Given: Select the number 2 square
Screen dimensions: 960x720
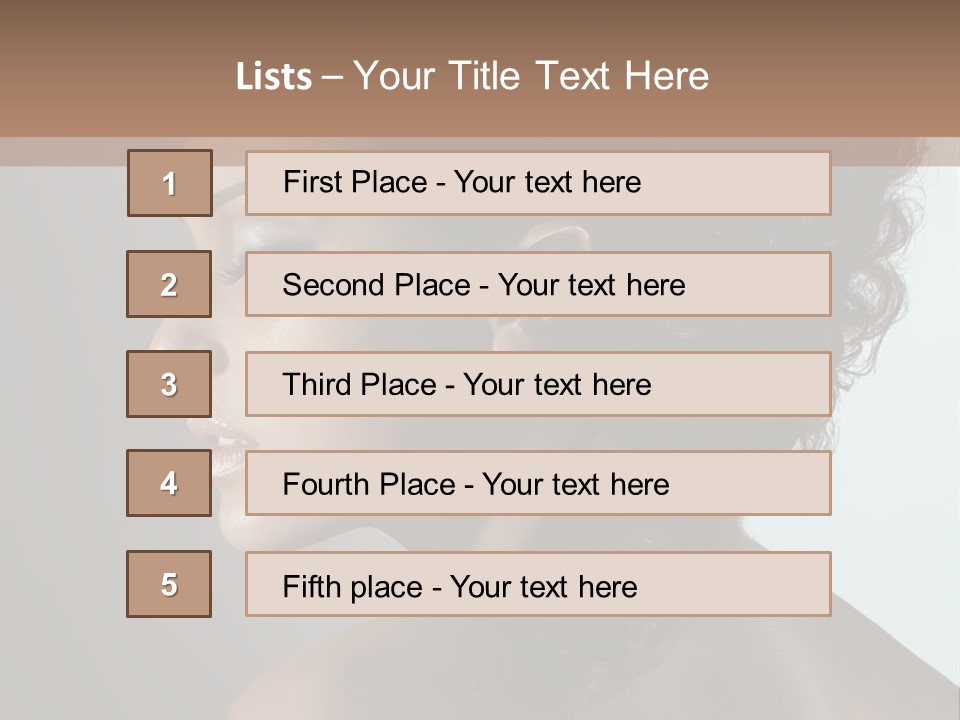Looking at the screenshot, I should tap(169, 284).
